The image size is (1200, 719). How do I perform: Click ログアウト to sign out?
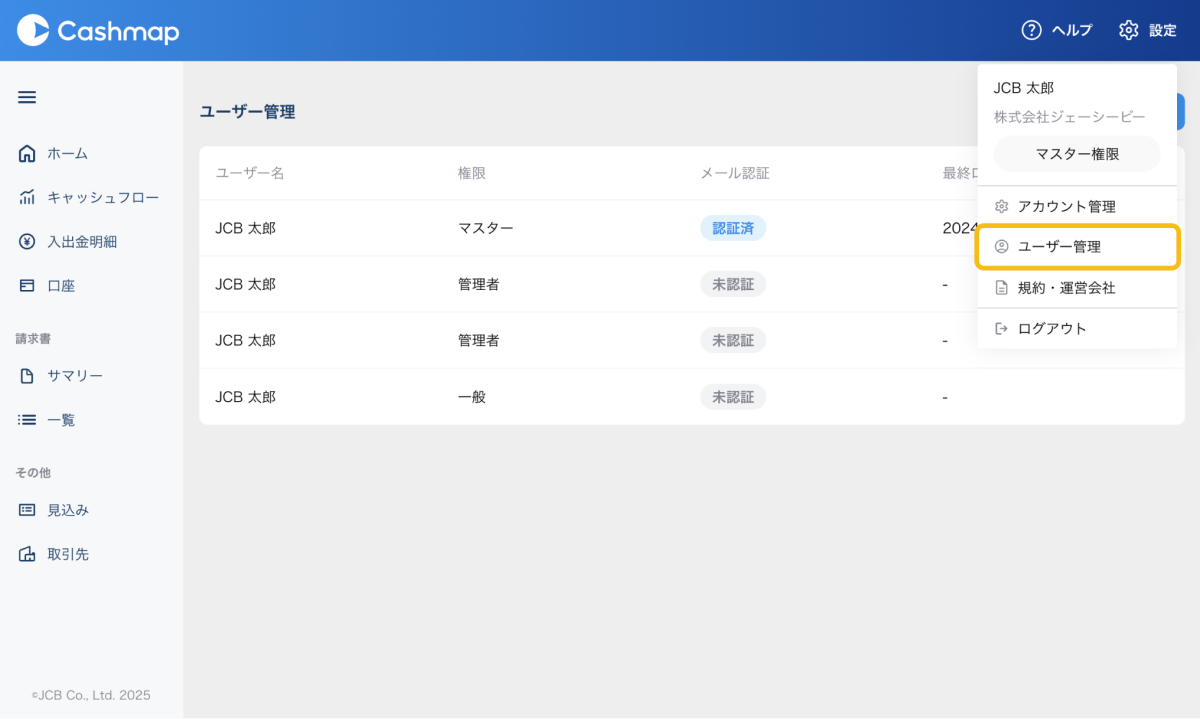1051,329
